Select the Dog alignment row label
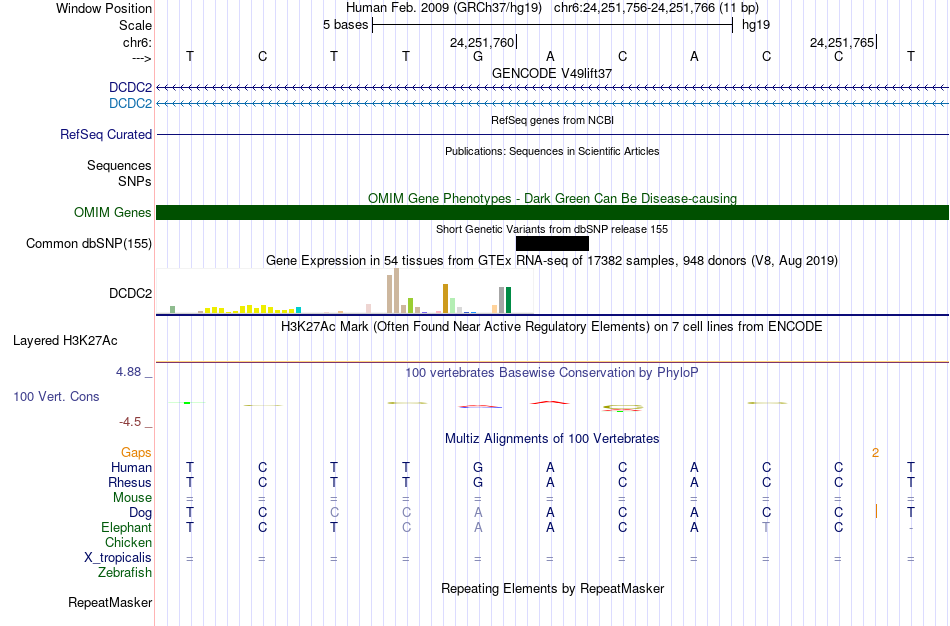 tap(141, 513)
